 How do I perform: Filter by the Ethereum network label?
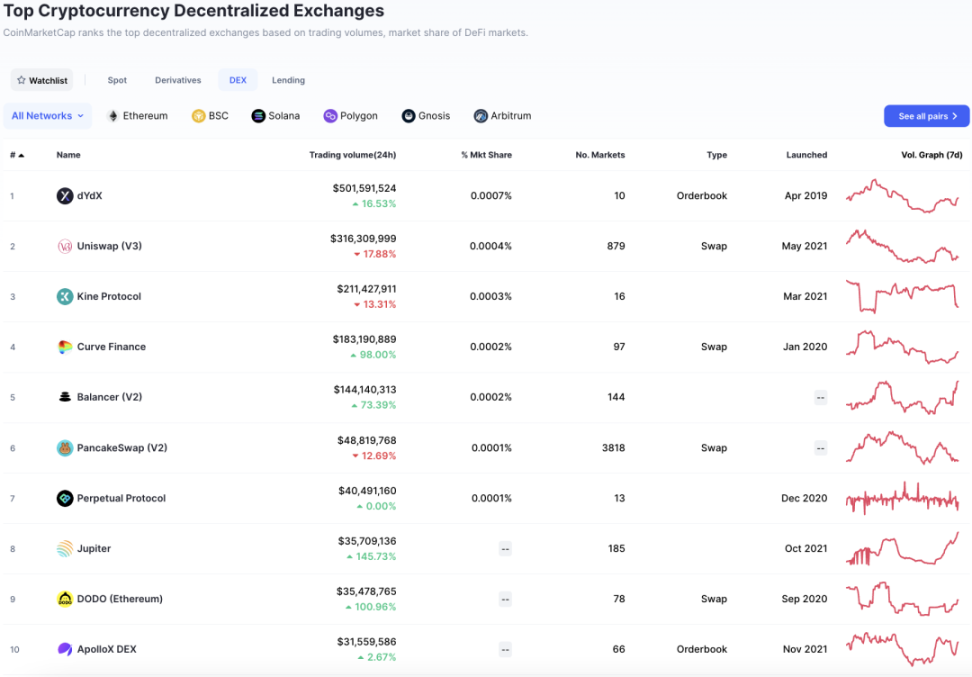(x=145, y=116)
